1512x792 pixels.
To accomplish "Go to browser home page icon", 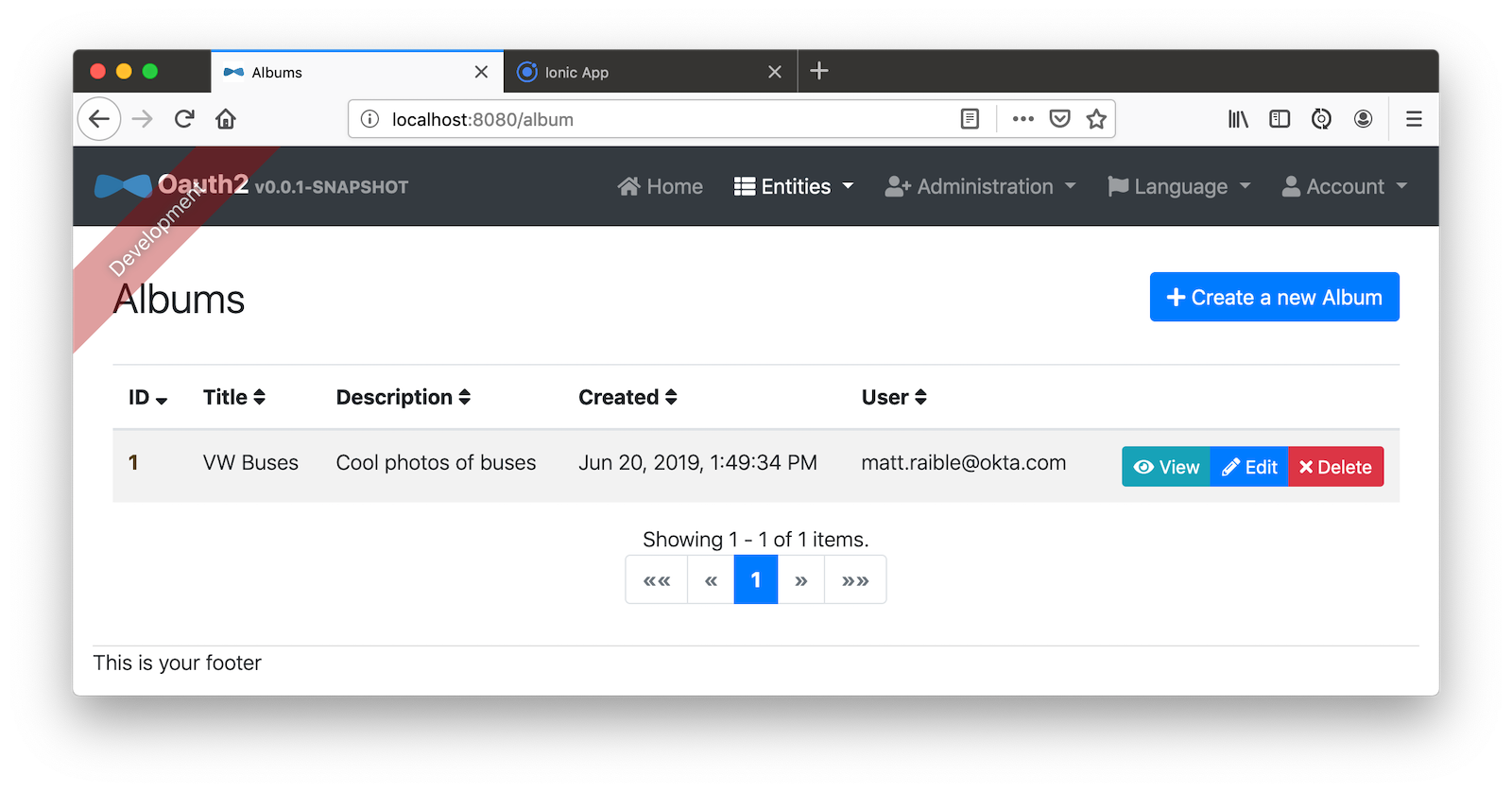I will click(225, 119).
